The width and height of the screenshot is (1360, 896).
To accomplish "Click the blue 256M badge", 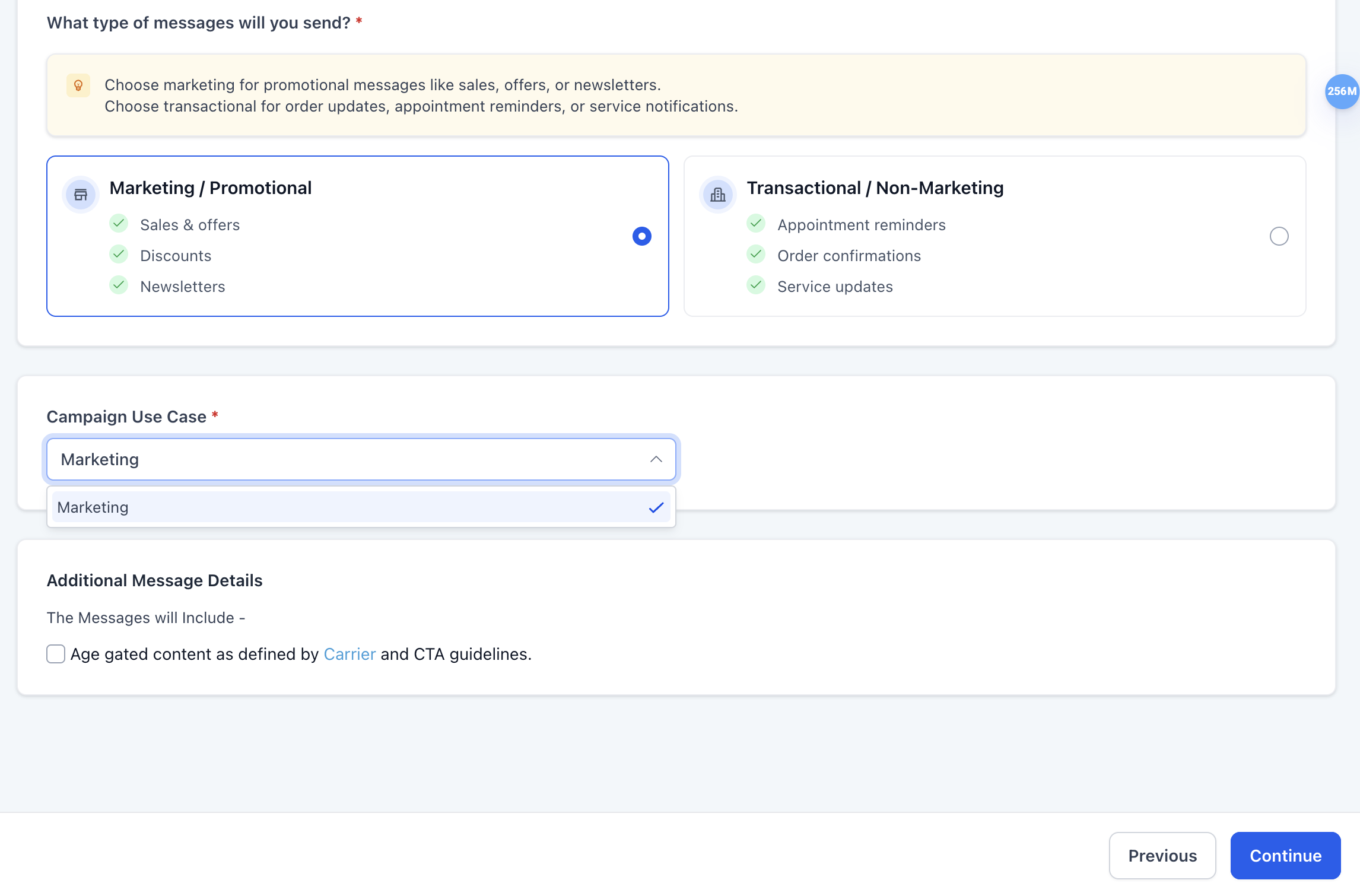I will 1341,91.
